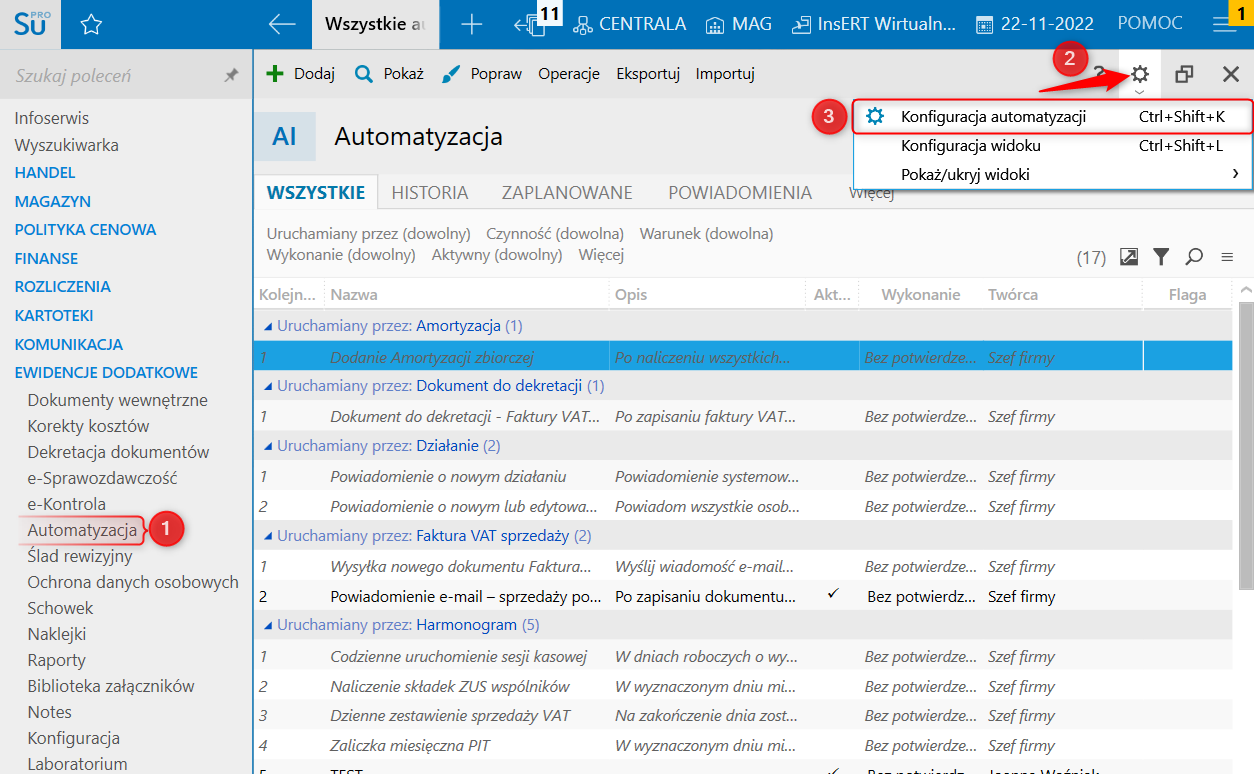Collapse group Uruchamiany przez: Amortyzacja
The height and width of the screenshot is (774, 1254).
[x=268, y=326]
